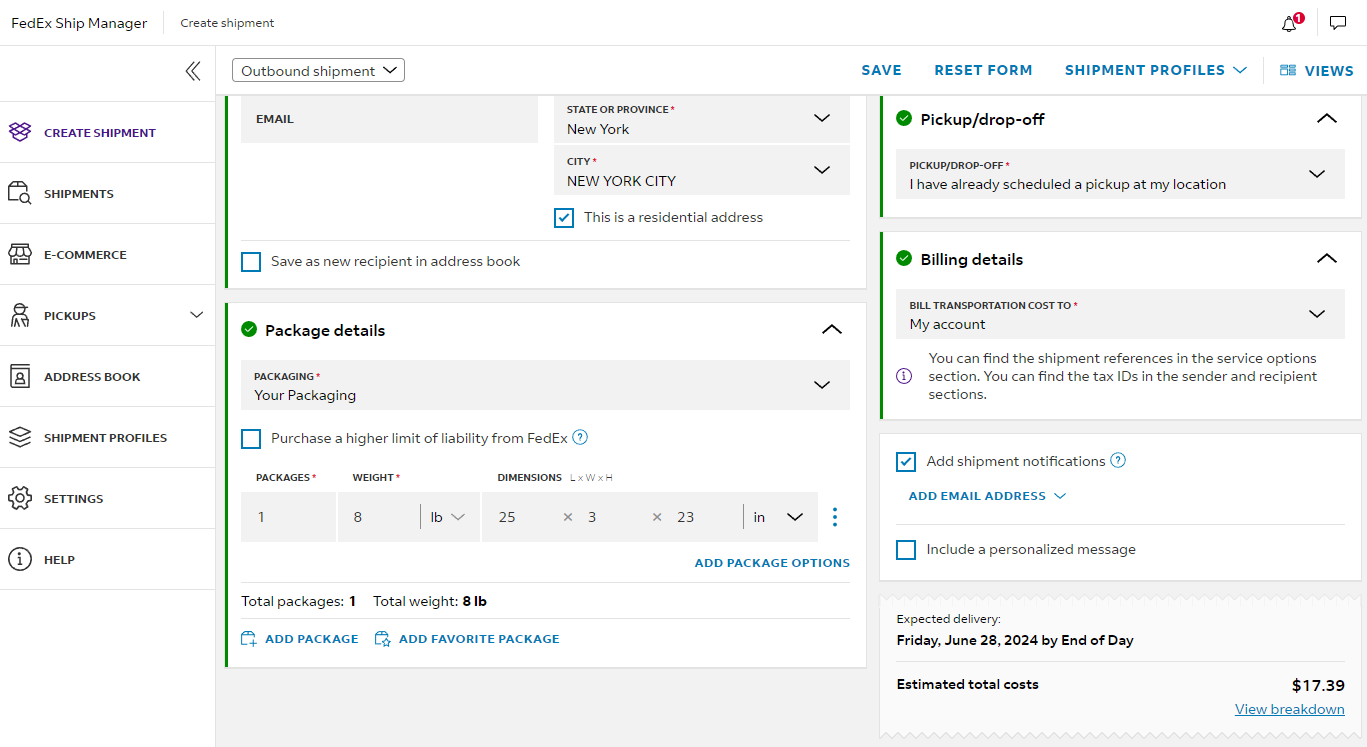Click the Add Favorite Package star icon
This screenshot has height=747, width=1367.
pyautogui.click(x=383, y=639)
